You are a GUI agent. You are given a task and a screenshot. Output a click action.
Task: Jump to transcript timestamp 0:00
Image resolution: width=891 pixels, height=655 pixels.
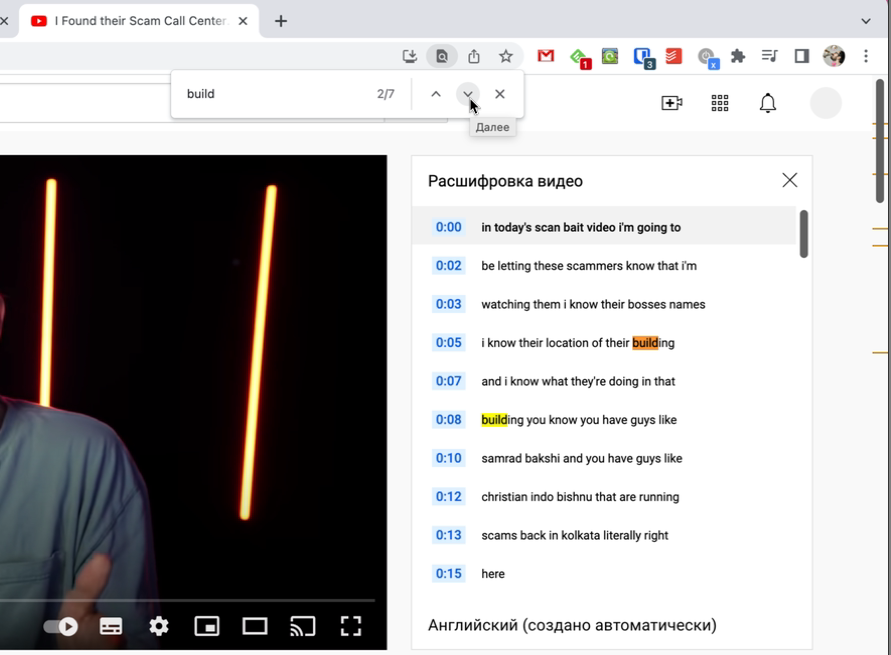tap(448, 227)
